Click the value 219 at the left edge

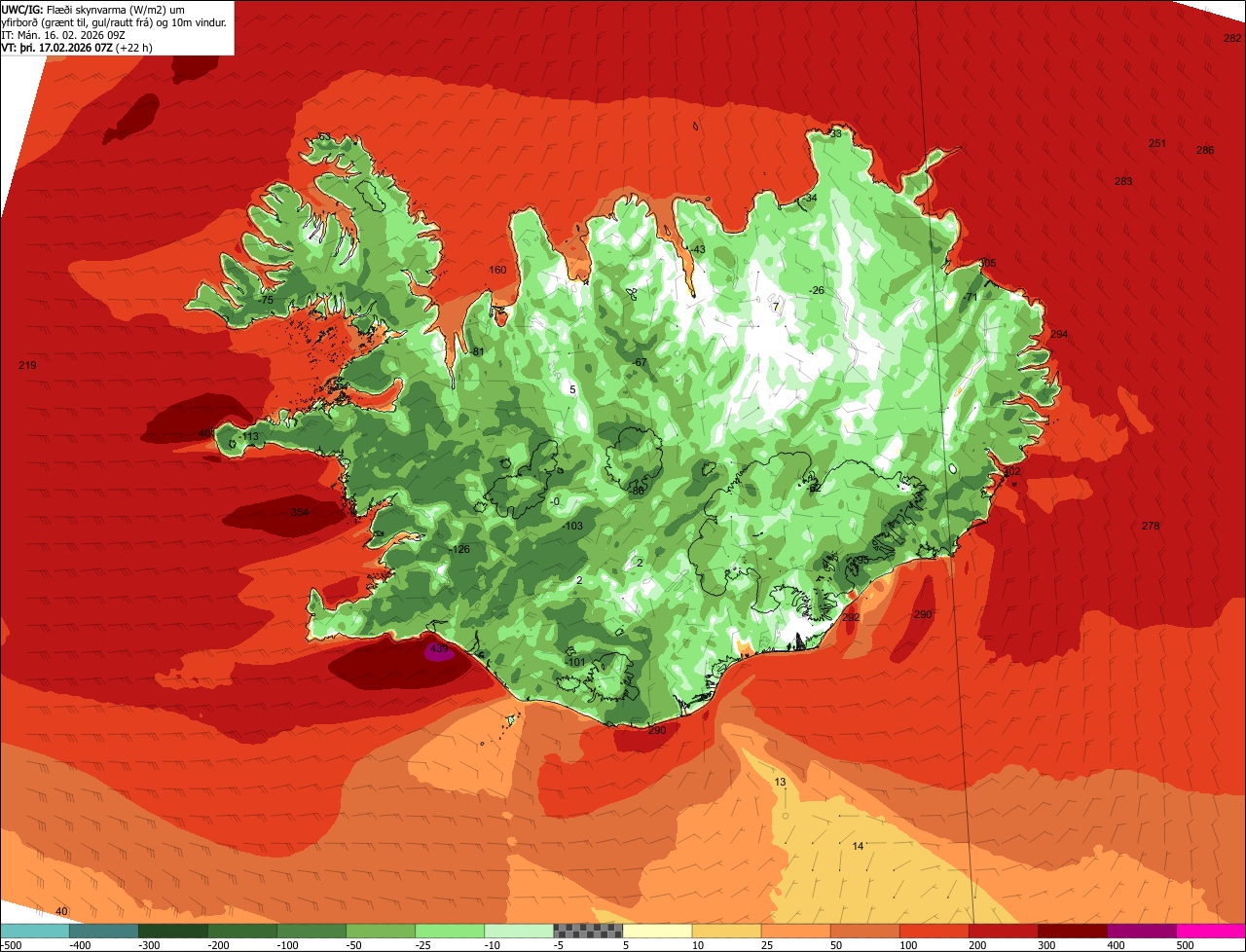pyautogui.click(x=27, y=365)
